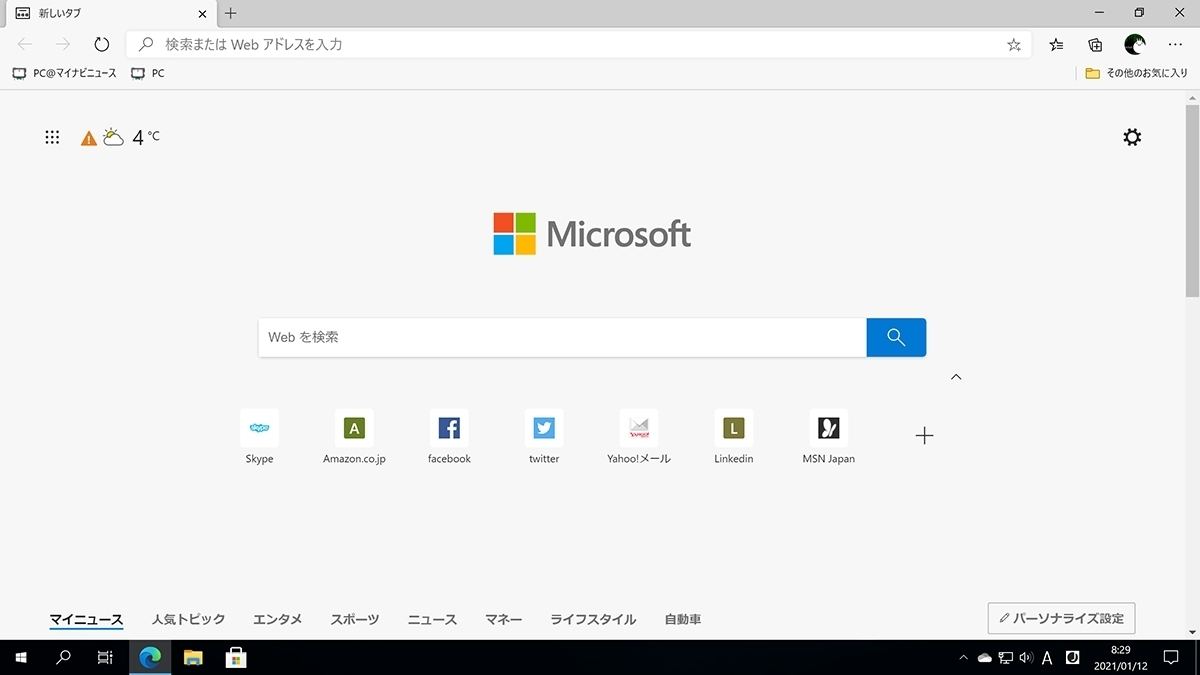
Task: Toggle the IME input mode A indicator
Action: coord(1047,658)
